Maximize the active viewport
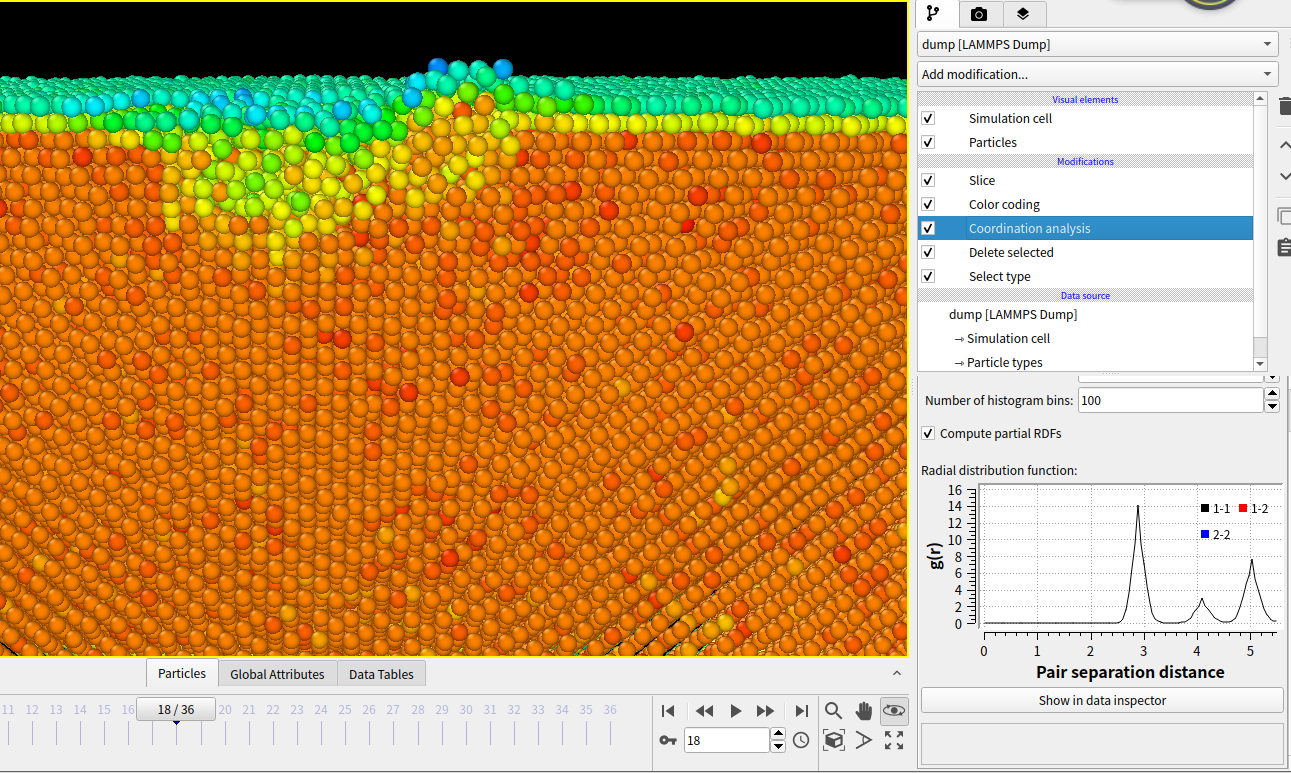Screen dimensions: 1291x773 pos(893,740)
